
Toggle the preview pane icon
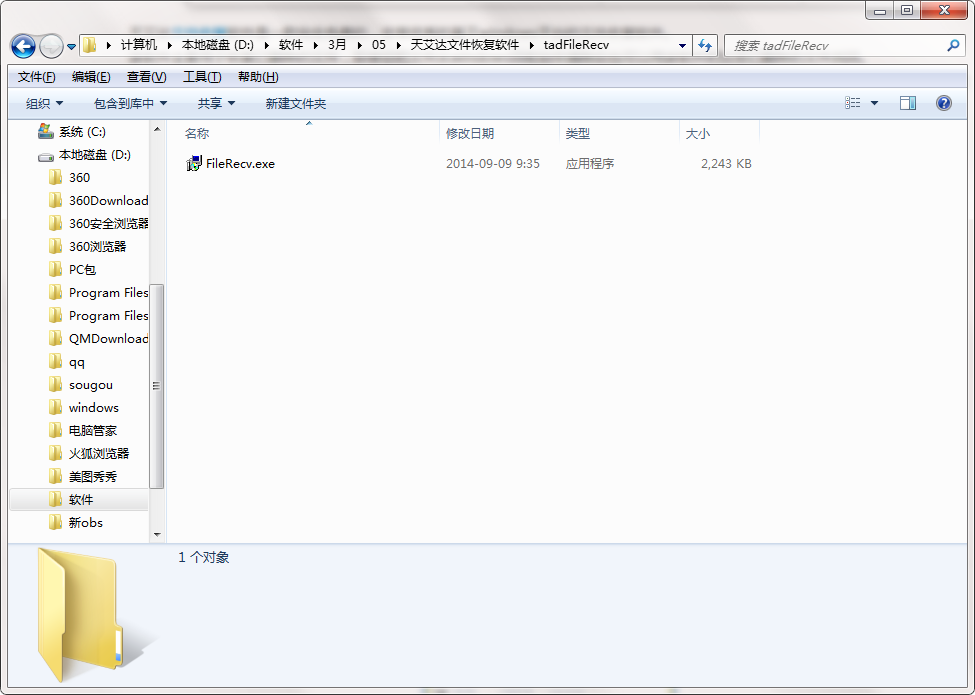[x=908, y=103]
